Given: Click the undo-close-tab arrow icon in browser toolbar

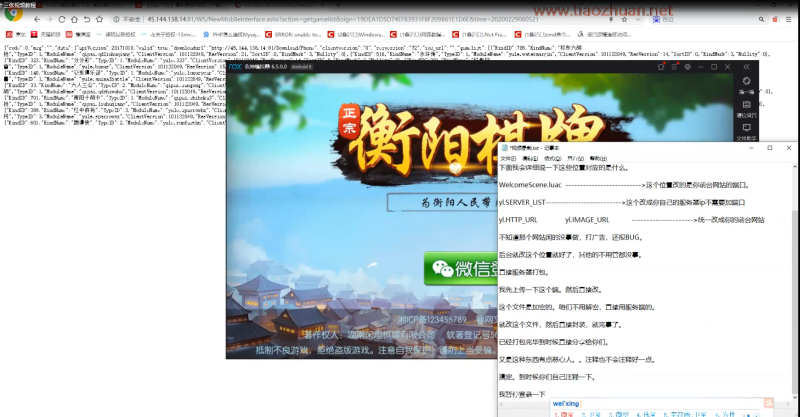Looking at the screenshot, I should pyautogui.click(x=87, y=19).
